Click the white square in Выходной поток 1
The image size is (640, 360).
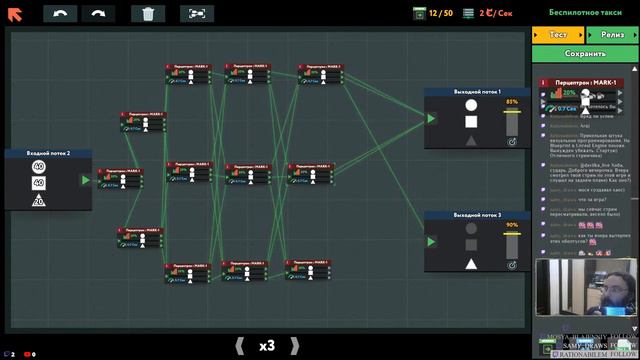coord(471,122)
